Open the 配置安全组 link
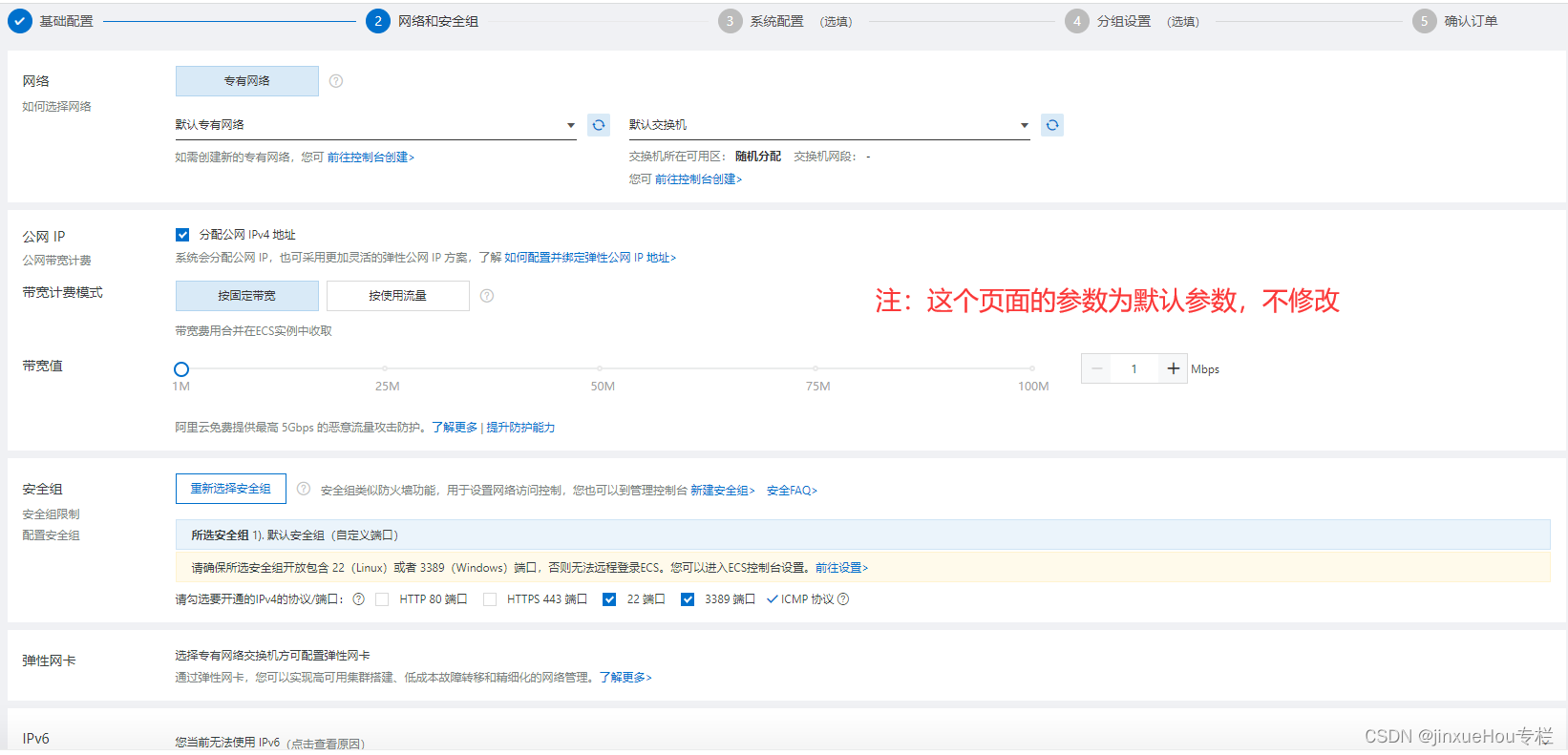The height and width of the screenshot is (755, 1568). pyautogui.click(x=52, y=535)
